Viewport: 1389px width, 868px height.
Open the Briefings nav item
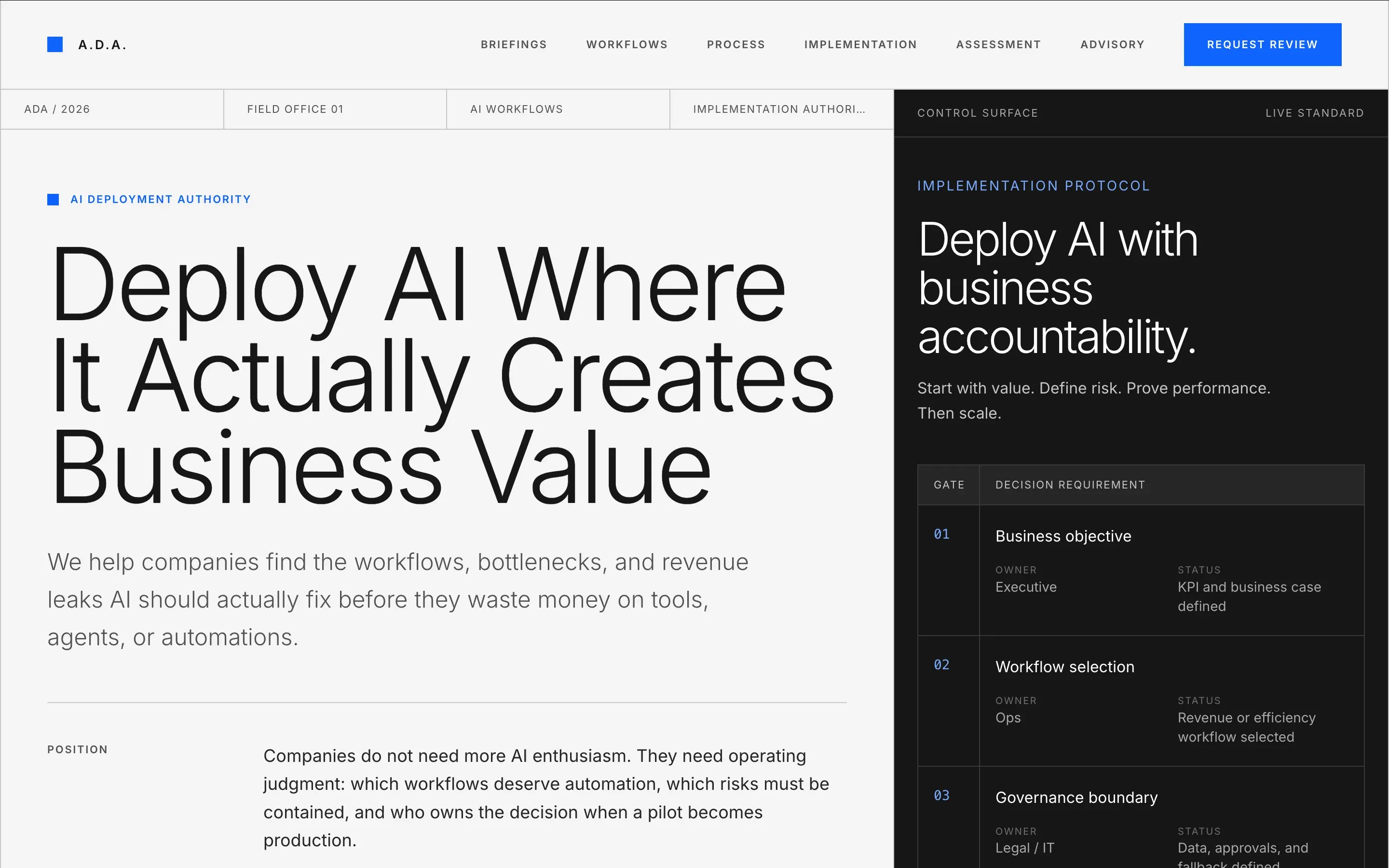tap(514, 45)
